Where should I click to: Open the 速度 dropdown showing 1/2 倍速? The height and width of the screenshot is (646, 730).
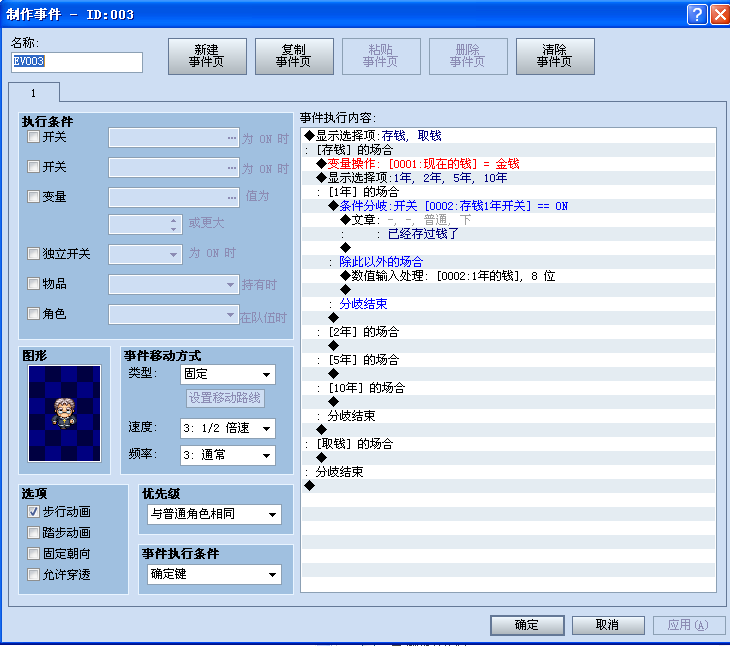coord(228,428)
